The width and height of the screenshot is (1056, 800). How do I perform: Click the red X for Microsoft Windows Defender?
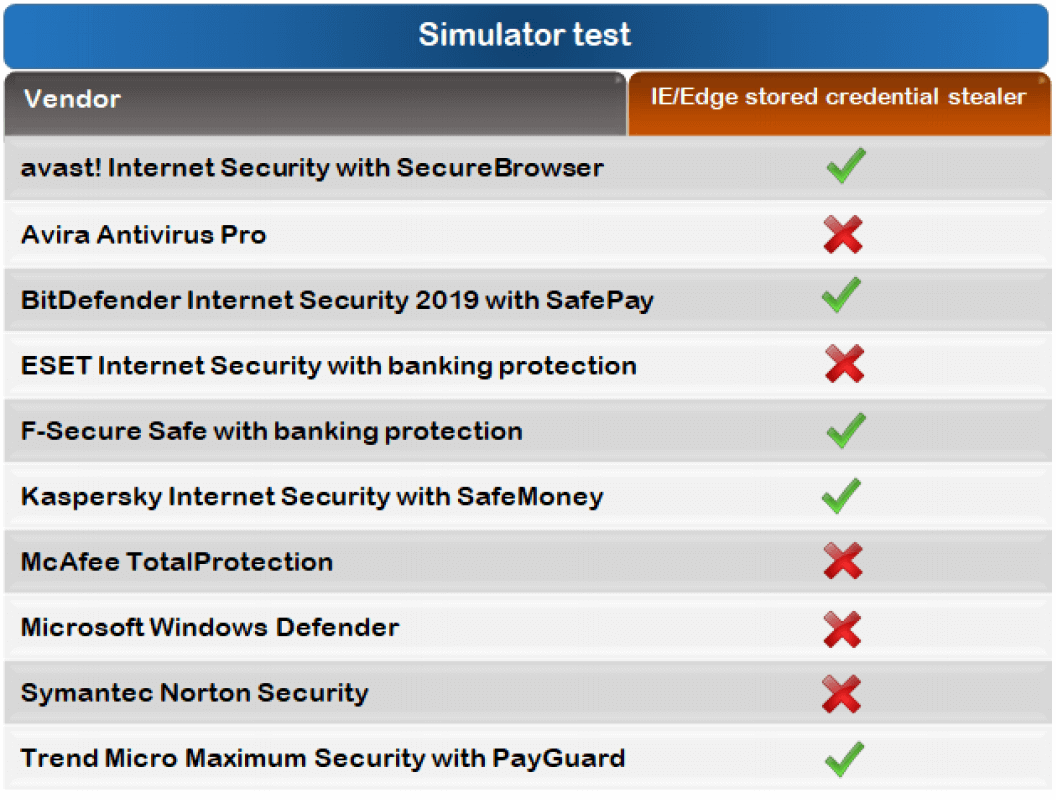click(842, 629)
